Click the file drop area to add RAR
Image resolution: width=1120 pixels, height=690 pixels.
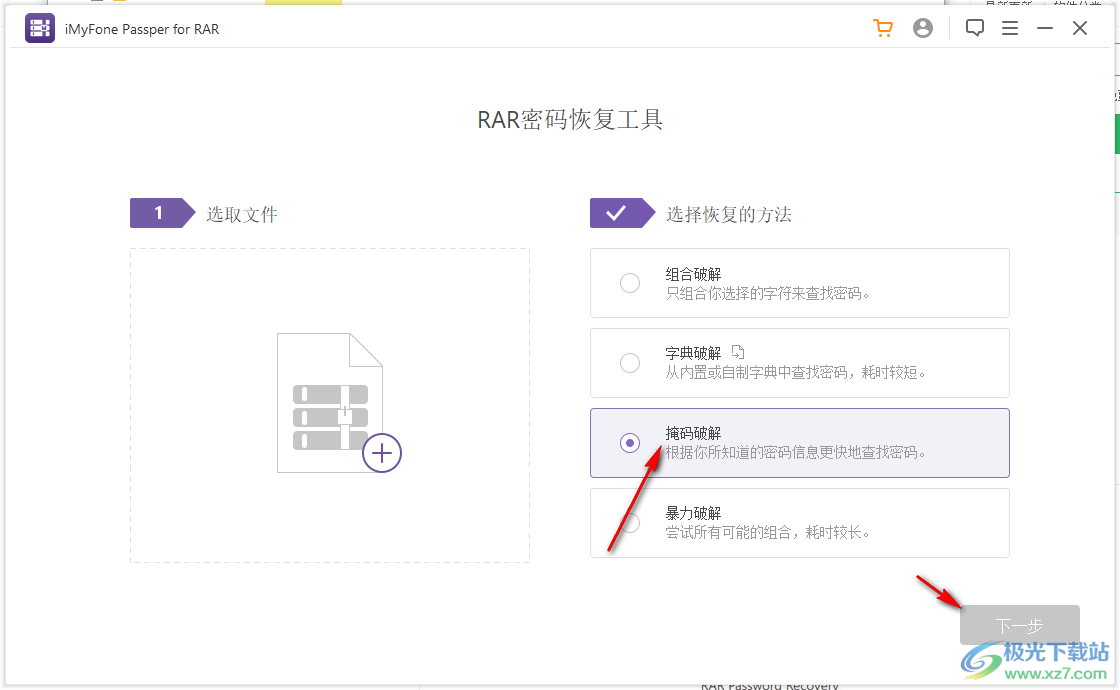(x=330, y=406)
